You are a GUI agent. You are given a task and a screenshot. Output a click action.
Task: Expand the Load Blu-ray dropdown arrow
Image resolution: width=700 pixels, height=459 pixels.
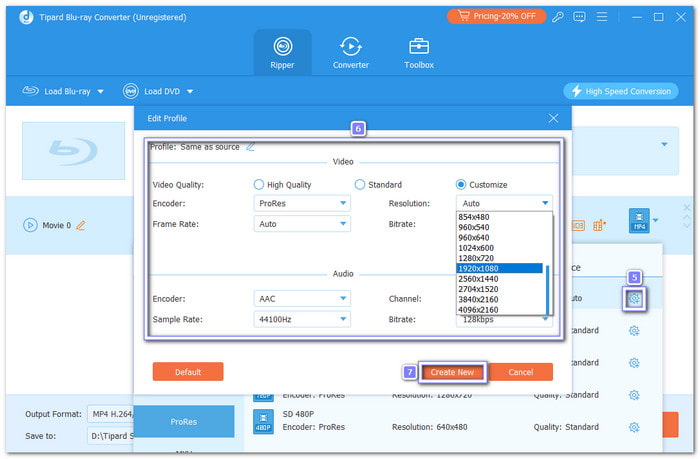pos(100,92)
